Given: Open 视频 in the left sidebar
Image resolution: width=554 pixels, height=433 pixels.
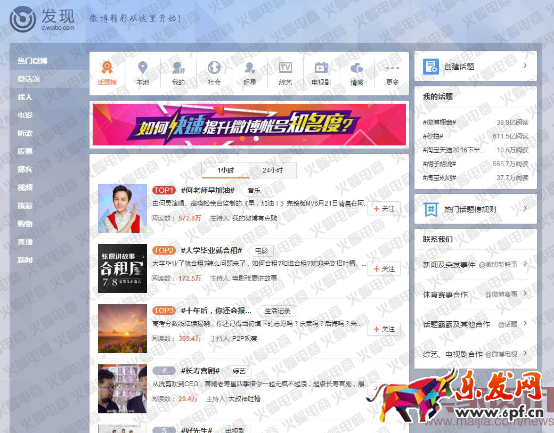Looking at the screenshot, I should point(25,188).
